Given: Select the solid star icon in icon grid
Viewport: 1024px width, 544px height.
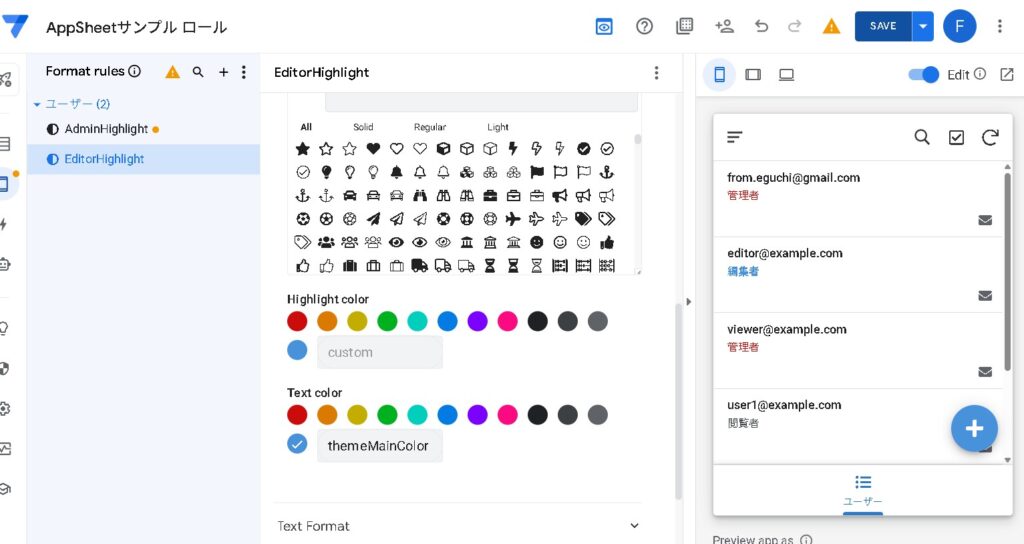Looking at the screenshot, I should tap(302, 149).
